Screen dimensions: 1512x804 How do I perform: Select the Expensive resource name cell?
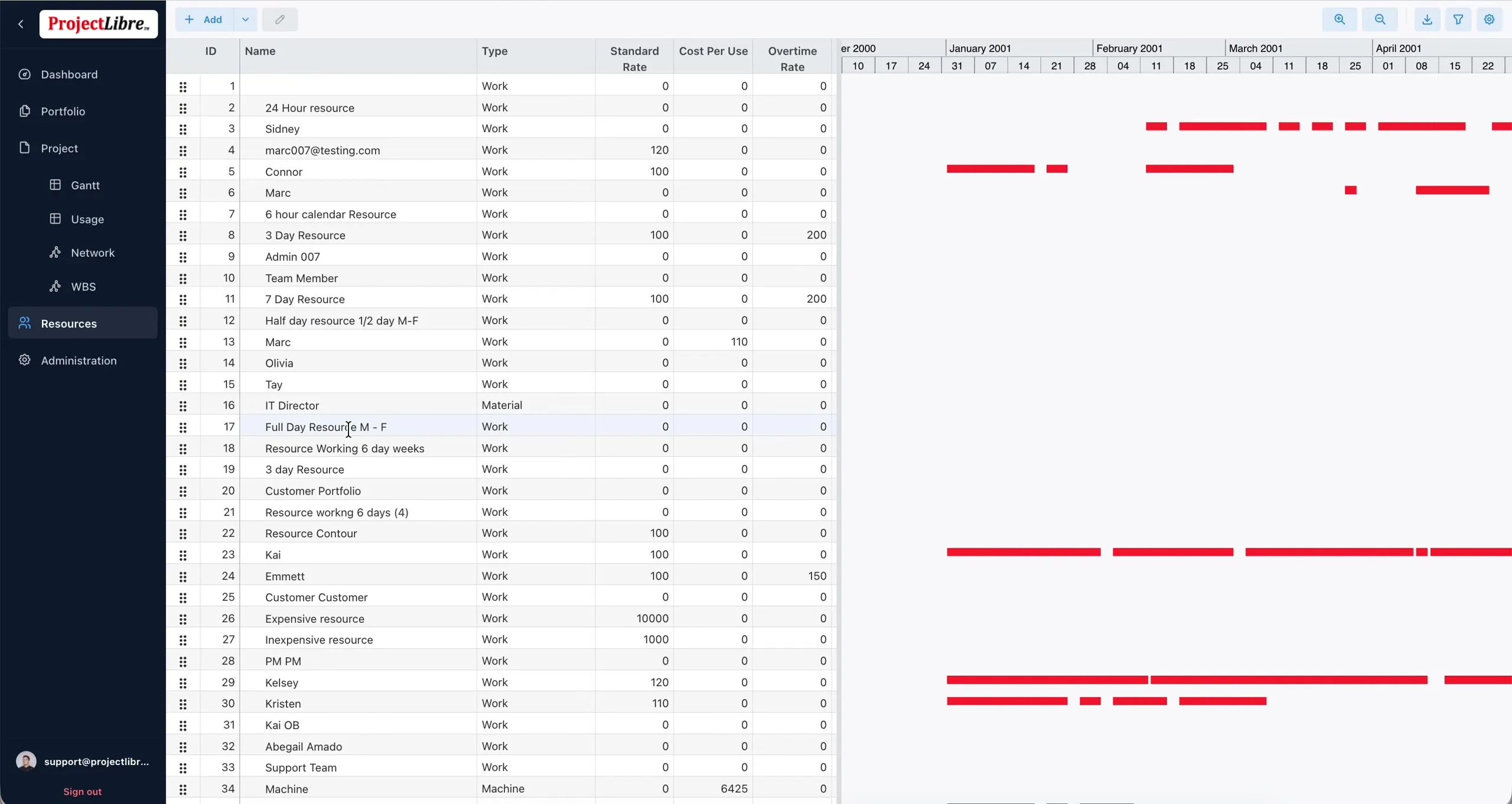[x=358, y=619]
